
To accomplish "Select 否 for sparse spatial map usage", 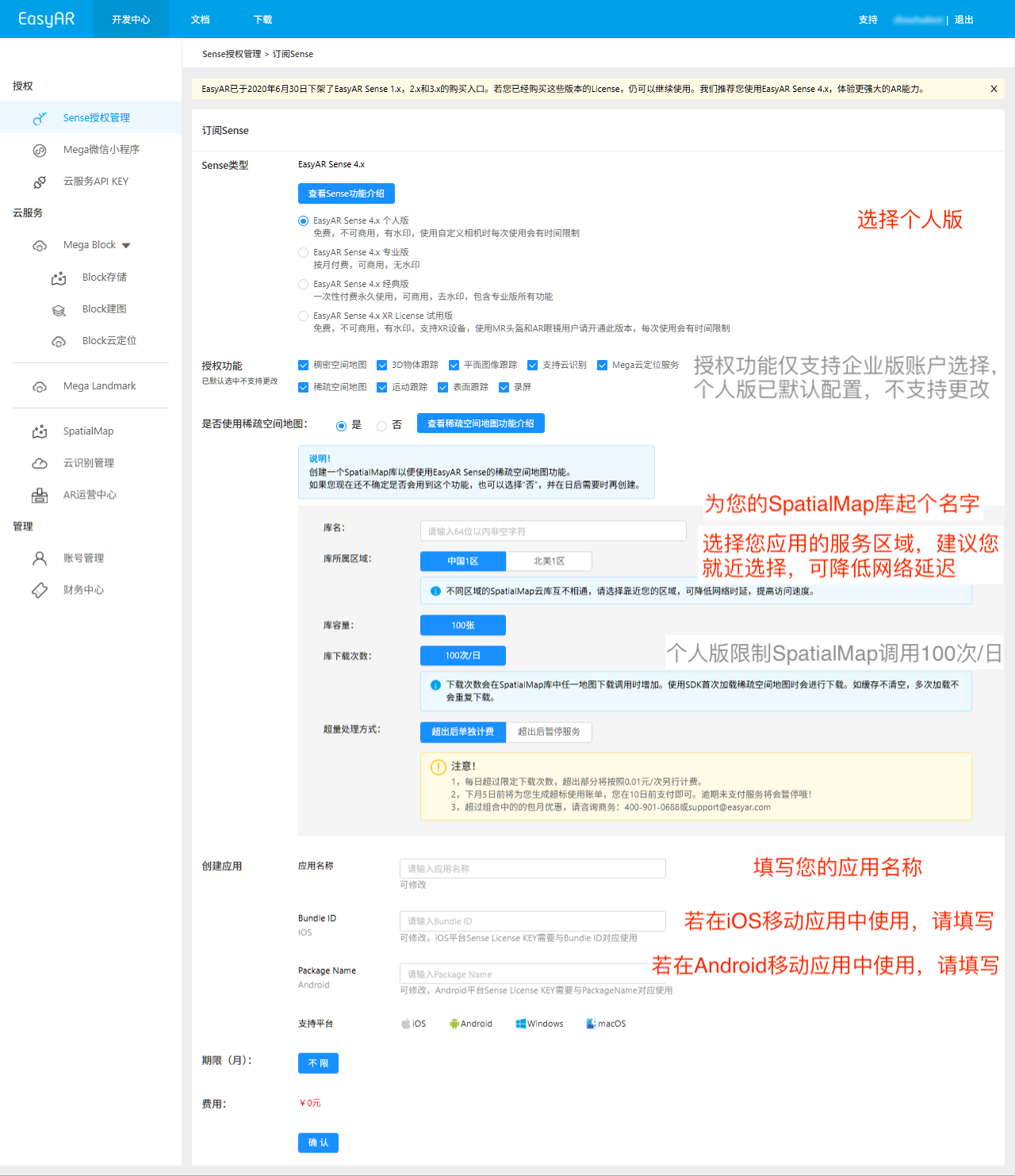I will click(x=381, y=426).
